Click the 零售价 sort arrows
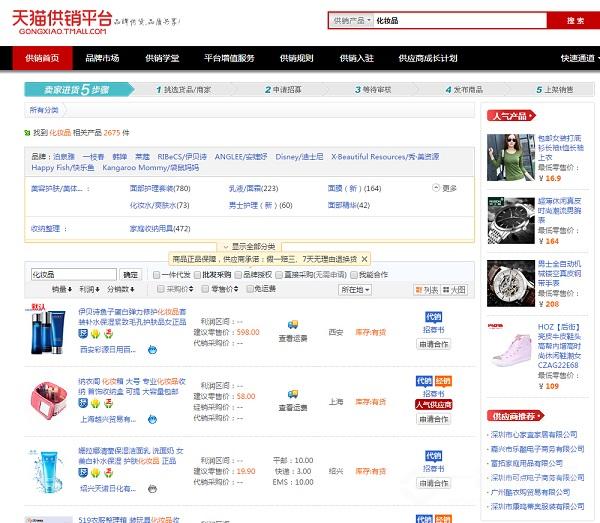 pos(236,288)
